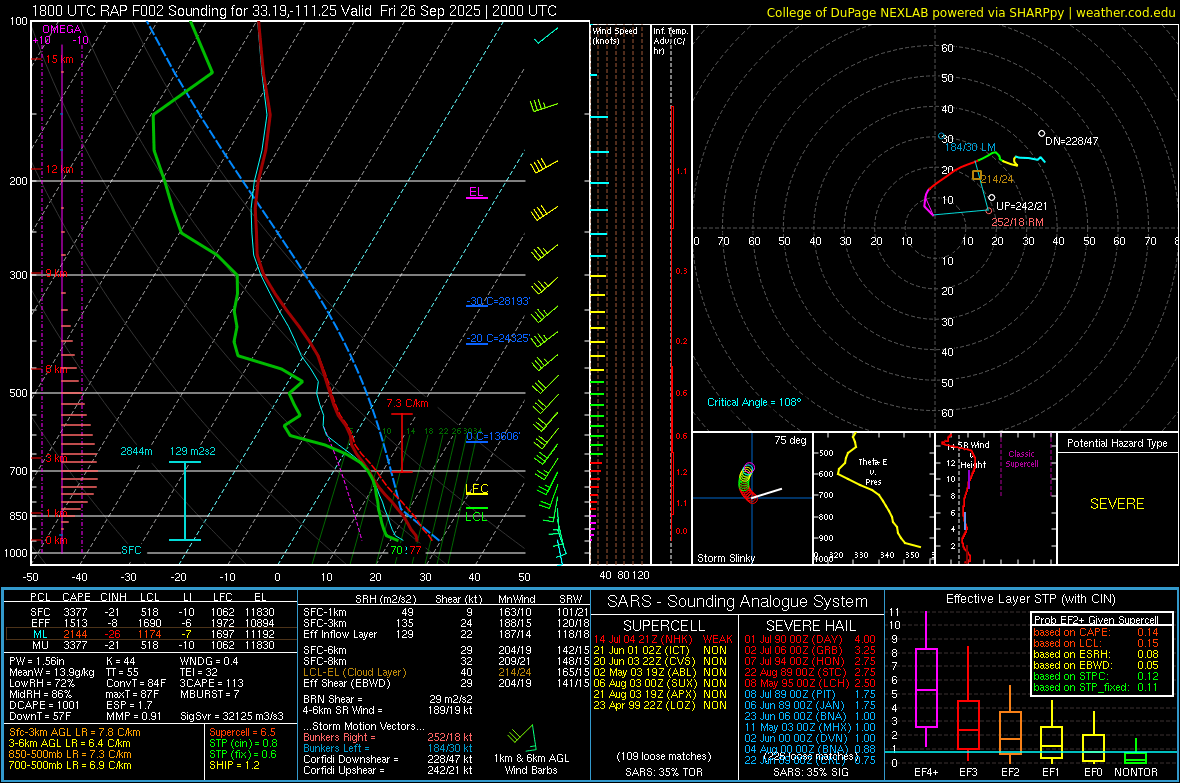
Task: Select the OMEGA label on the skew-T
Action: click(61, 29)
